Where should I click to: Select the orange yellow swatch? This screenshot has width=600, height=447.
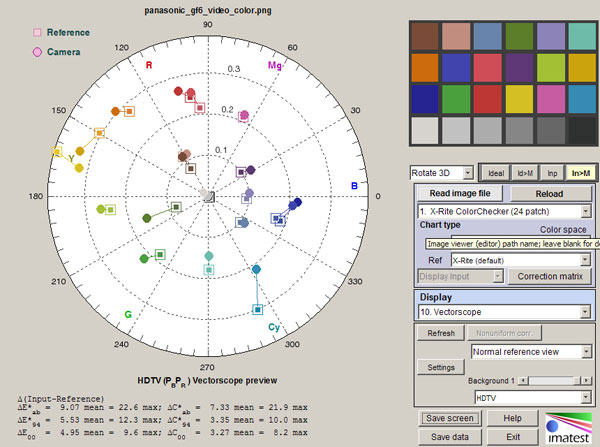pos(582,68)
